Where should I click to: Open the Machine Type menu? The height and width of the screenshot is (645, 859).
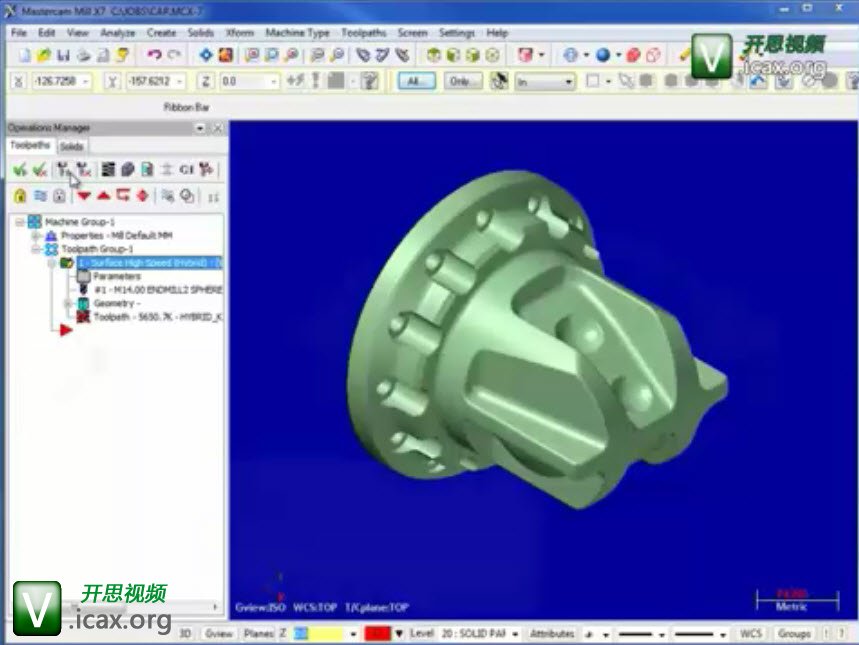(x=297, y=33)
